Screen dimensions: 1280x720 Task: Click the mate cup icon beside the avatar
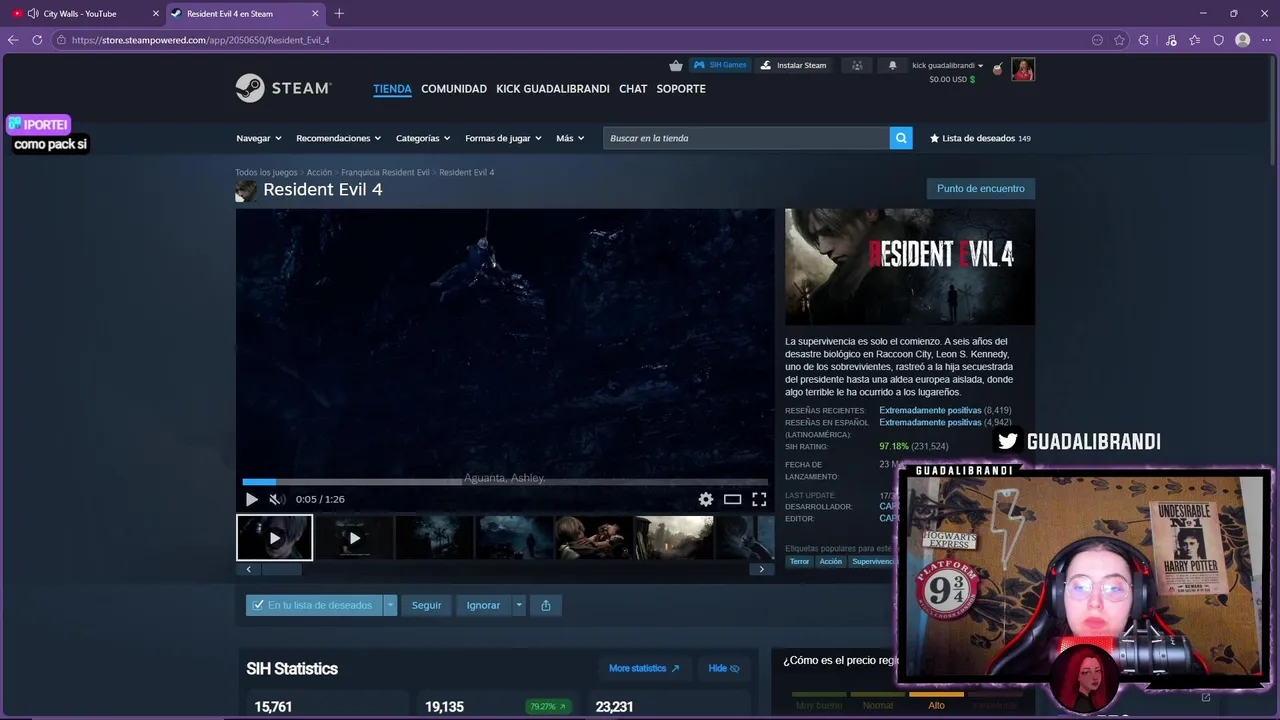pyautogui.click(x=996, y=69)
